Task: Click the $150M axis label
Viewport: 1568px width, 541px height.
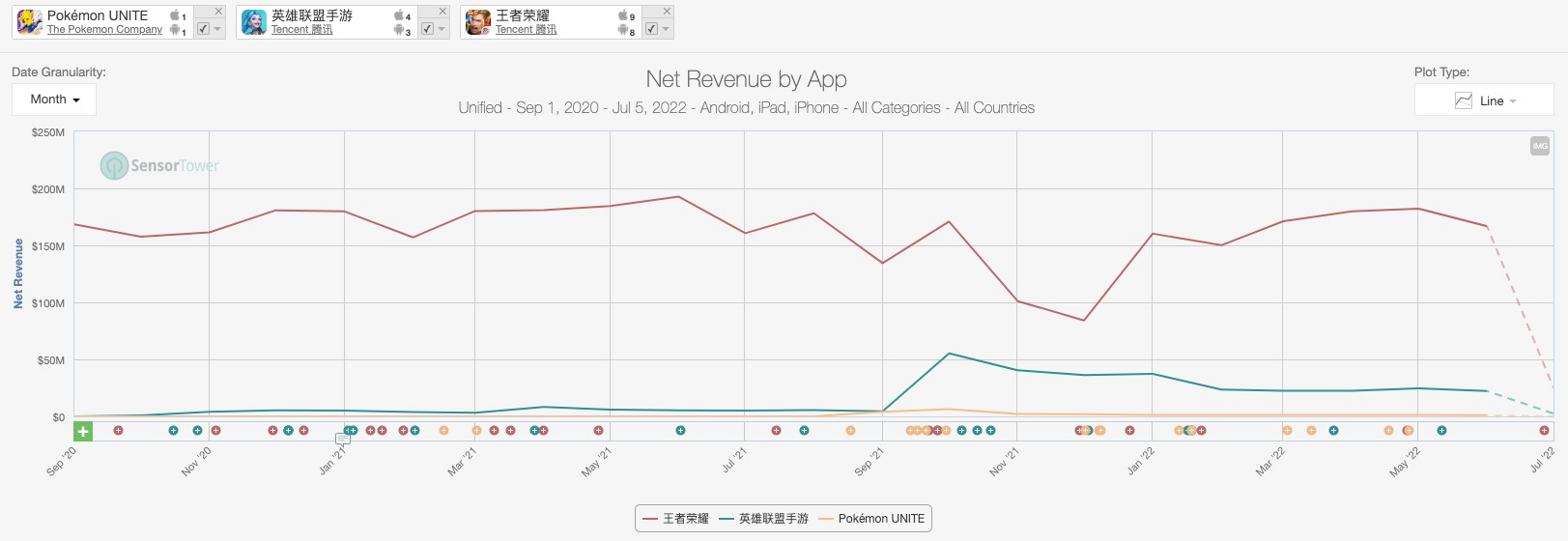Action: 48,246
